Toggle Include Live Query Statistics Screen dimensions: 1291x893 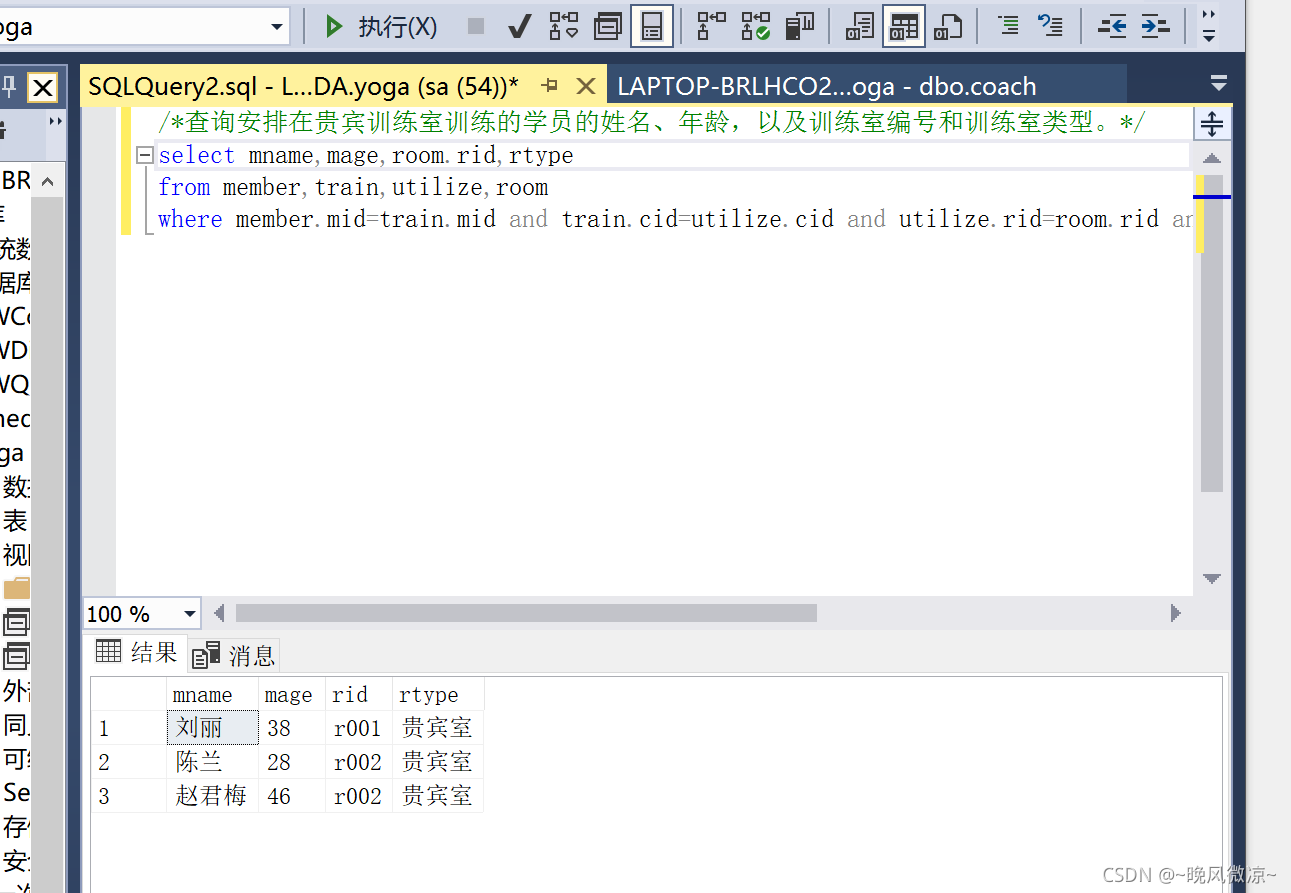pos(755,27)
